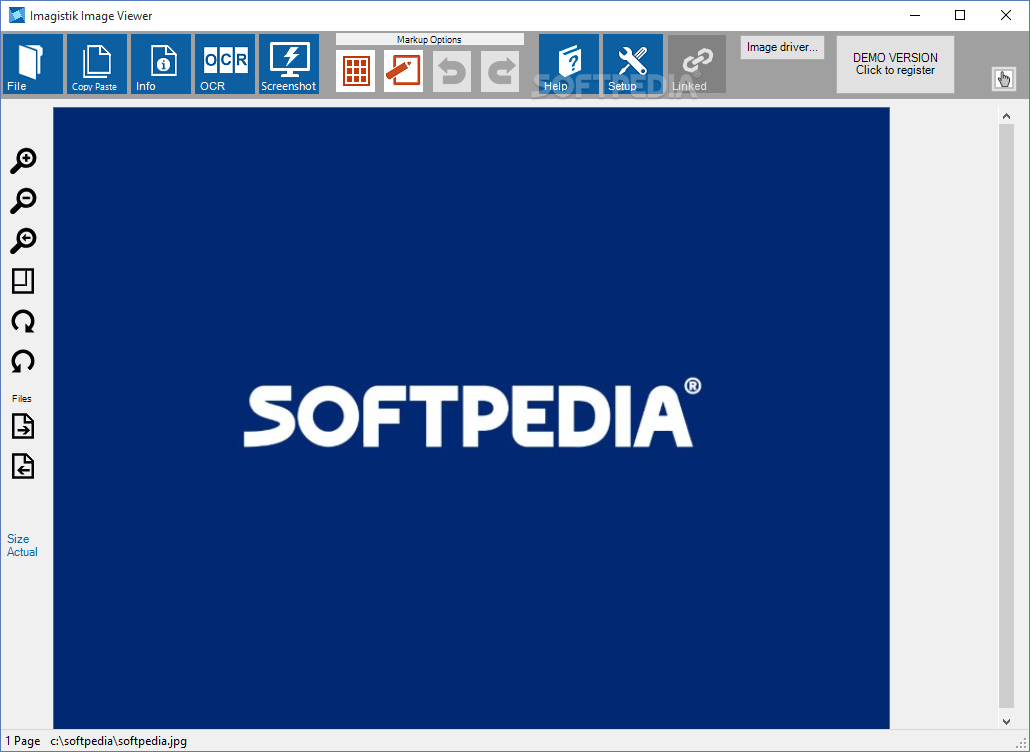Click the scrollbar down arrow
The height and width of the screenshot is (752, 1030).
1006,721
